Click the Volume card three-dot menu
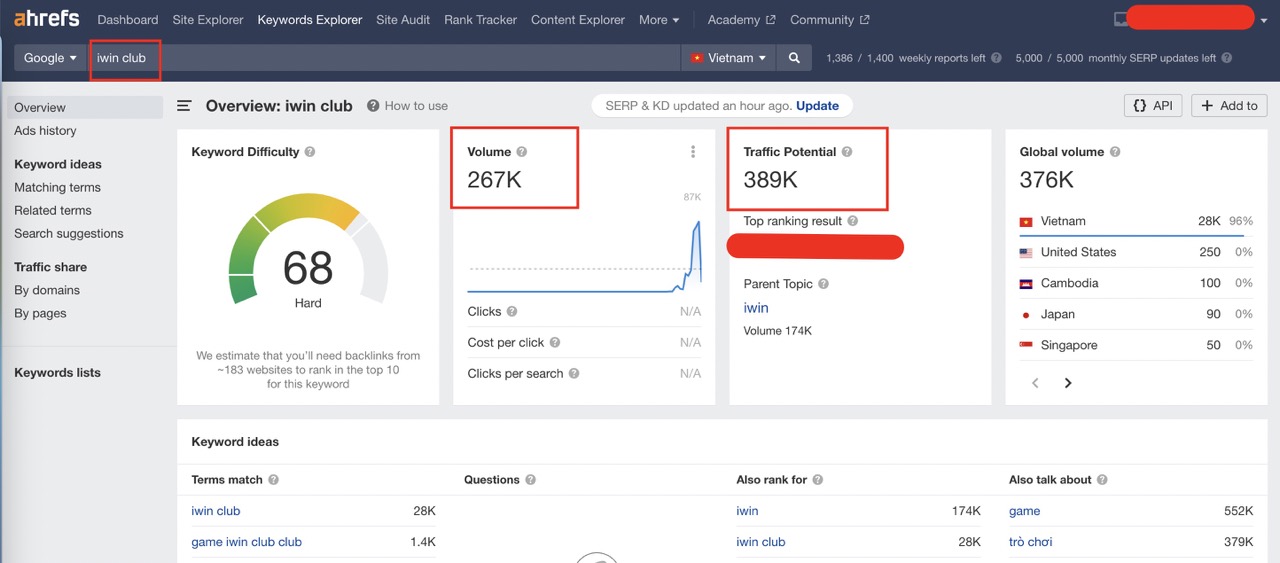1280x563 pixels. (x=693, y=152)
